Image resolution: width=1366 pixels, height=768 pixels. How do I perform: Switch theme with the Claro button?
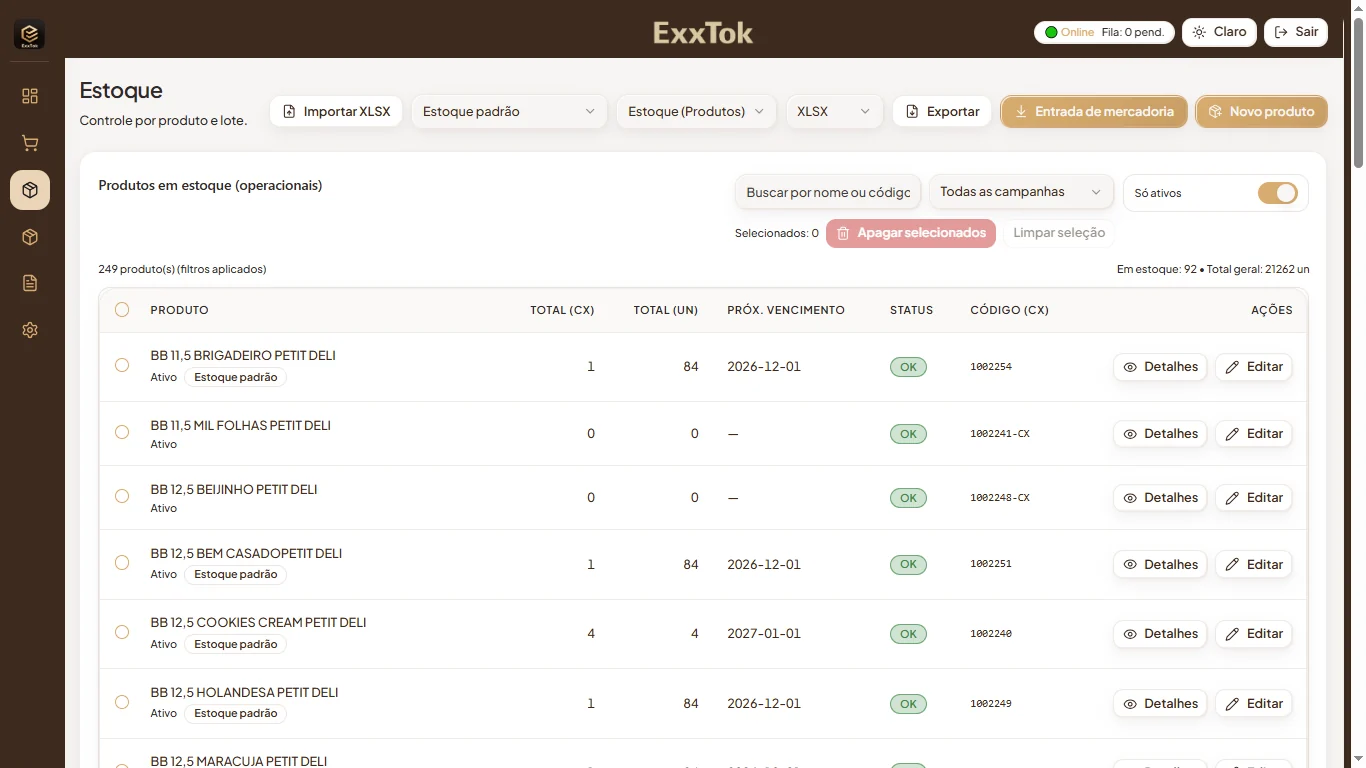pos(1219,32)
